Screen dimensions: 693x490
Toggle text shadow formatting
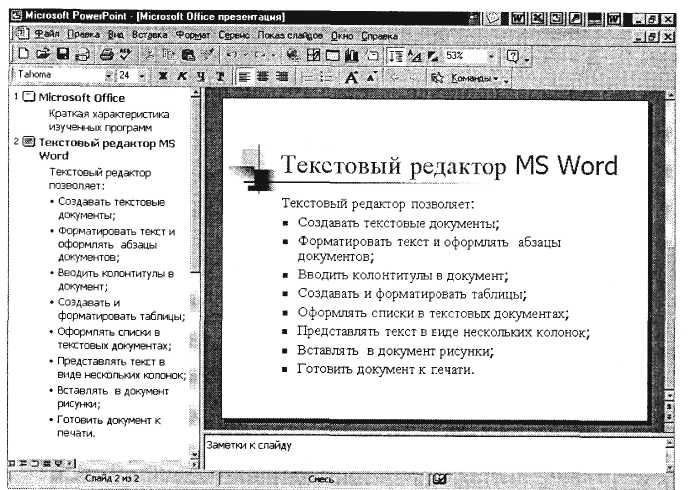(x=220, y=76)
